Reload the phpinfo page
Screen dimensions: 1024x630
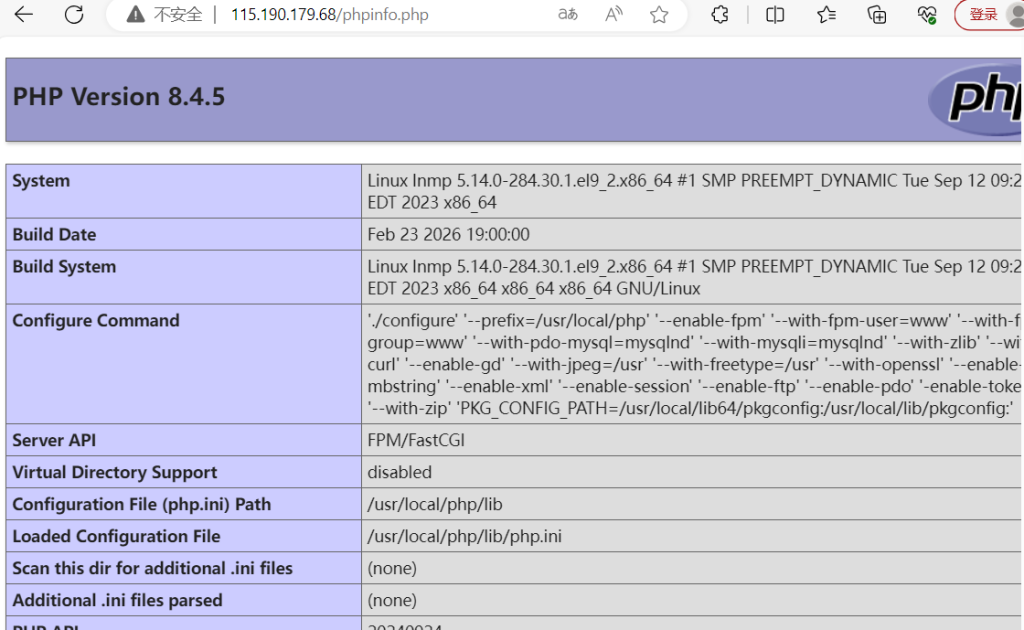coord(74,15)
